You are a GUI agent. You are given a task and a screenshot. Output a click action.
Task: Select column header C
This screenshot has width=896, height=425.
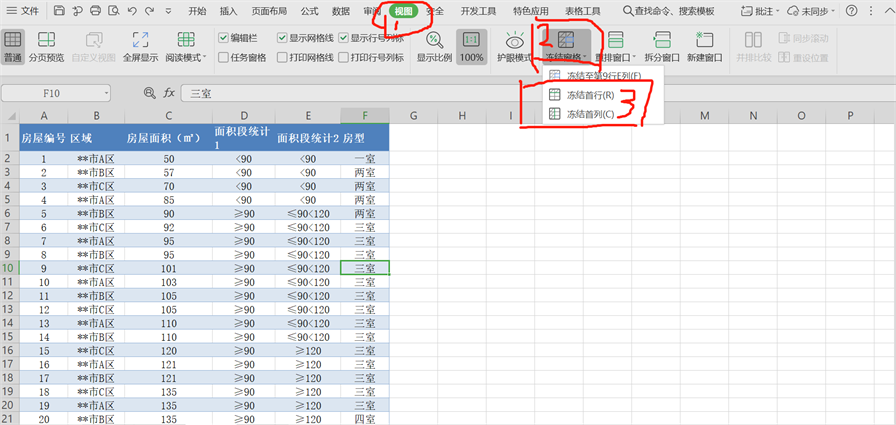pyautogui.click(x=169, y=117)
